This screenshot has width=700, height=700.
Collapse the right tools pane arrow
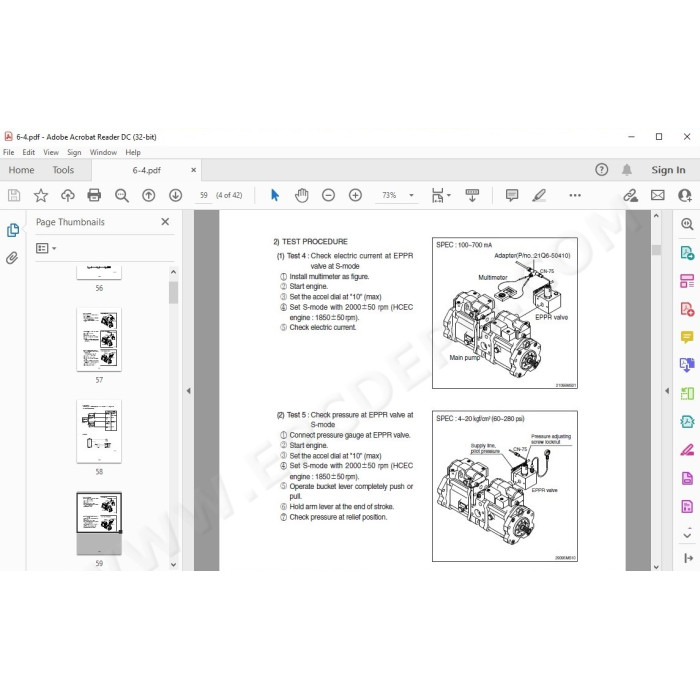[667, 391]
